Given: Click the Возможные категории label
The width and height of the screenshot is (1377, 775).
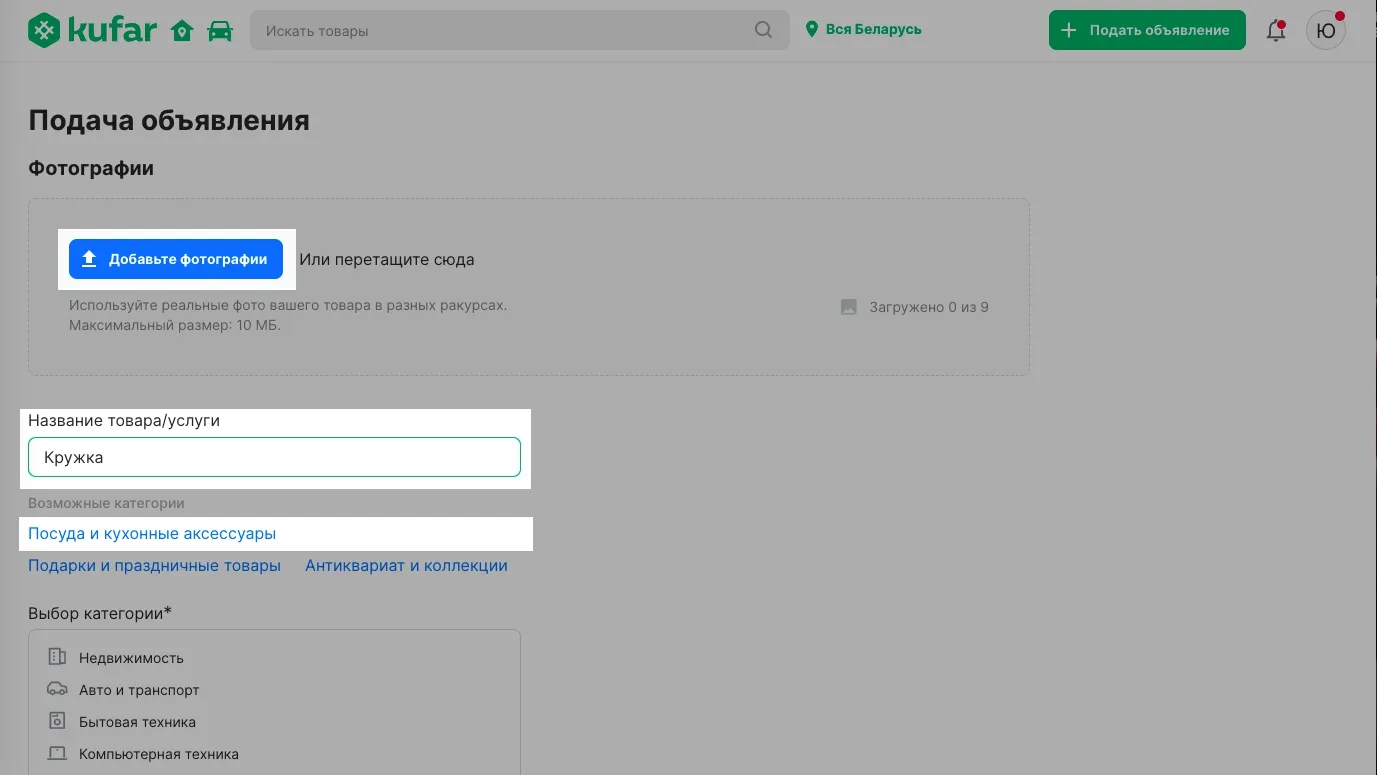Looking at the screenshot, I should coord(106,503).
